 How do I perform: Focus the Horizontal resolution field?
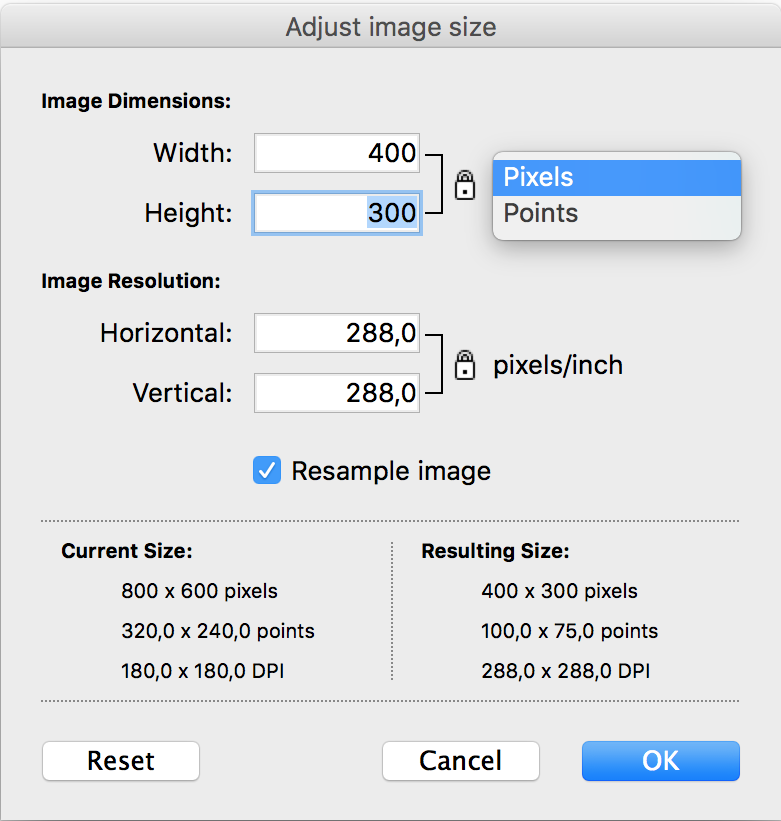coord(337,333)
